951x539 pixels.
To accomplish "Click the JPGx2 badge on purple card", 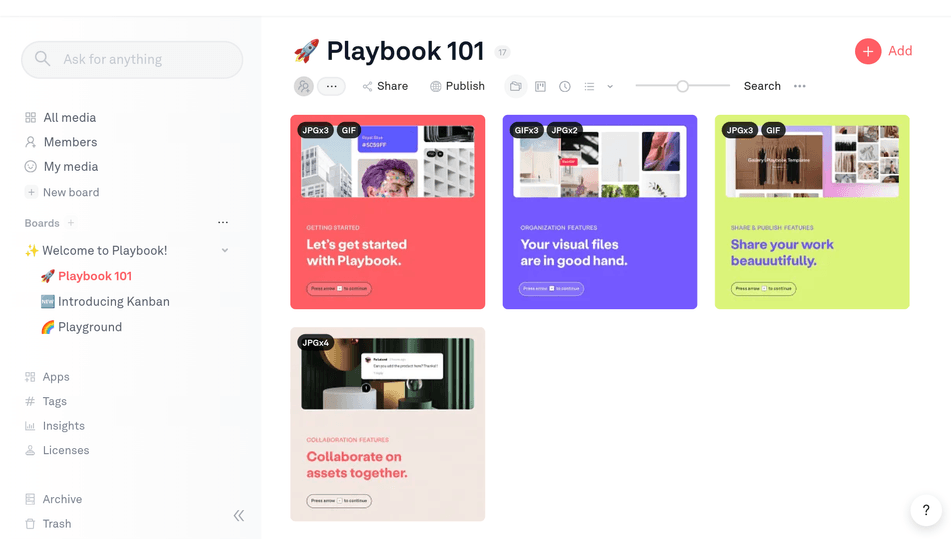I will click(x=564, y=130).
